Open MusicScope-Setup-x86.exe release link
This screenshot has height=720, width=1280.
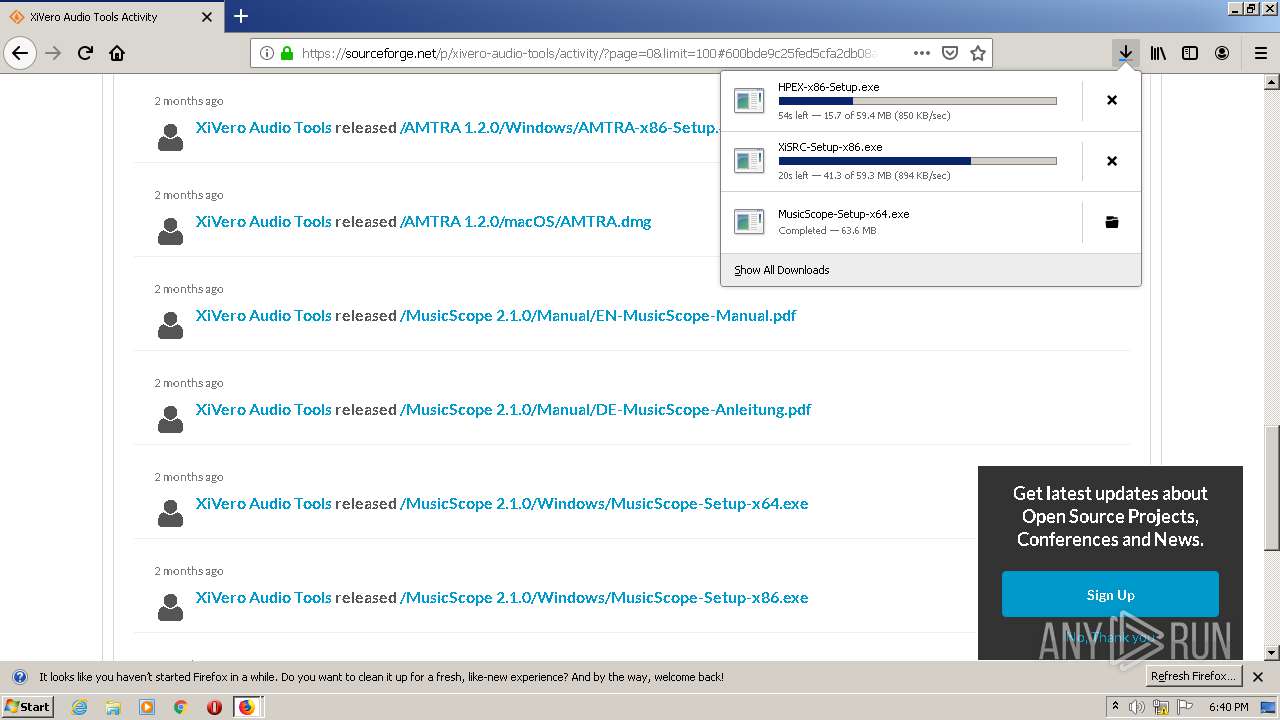click(604, 597)
